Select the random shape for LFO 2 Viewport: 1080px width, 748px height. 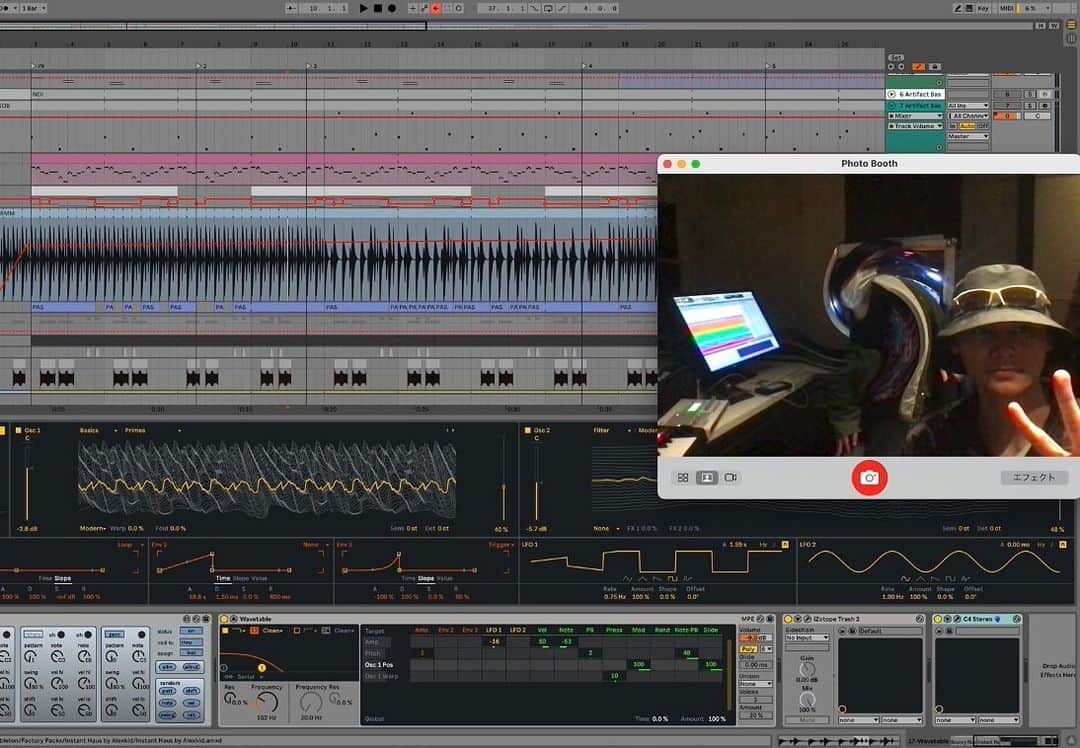tap(966, 578)
